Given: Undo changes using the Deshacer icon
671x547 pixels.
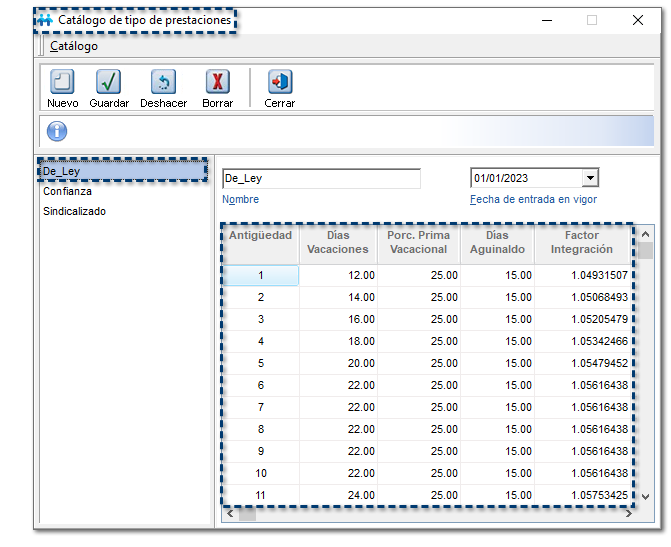Looking at the screenshot, I should click(x=163, y=82).
